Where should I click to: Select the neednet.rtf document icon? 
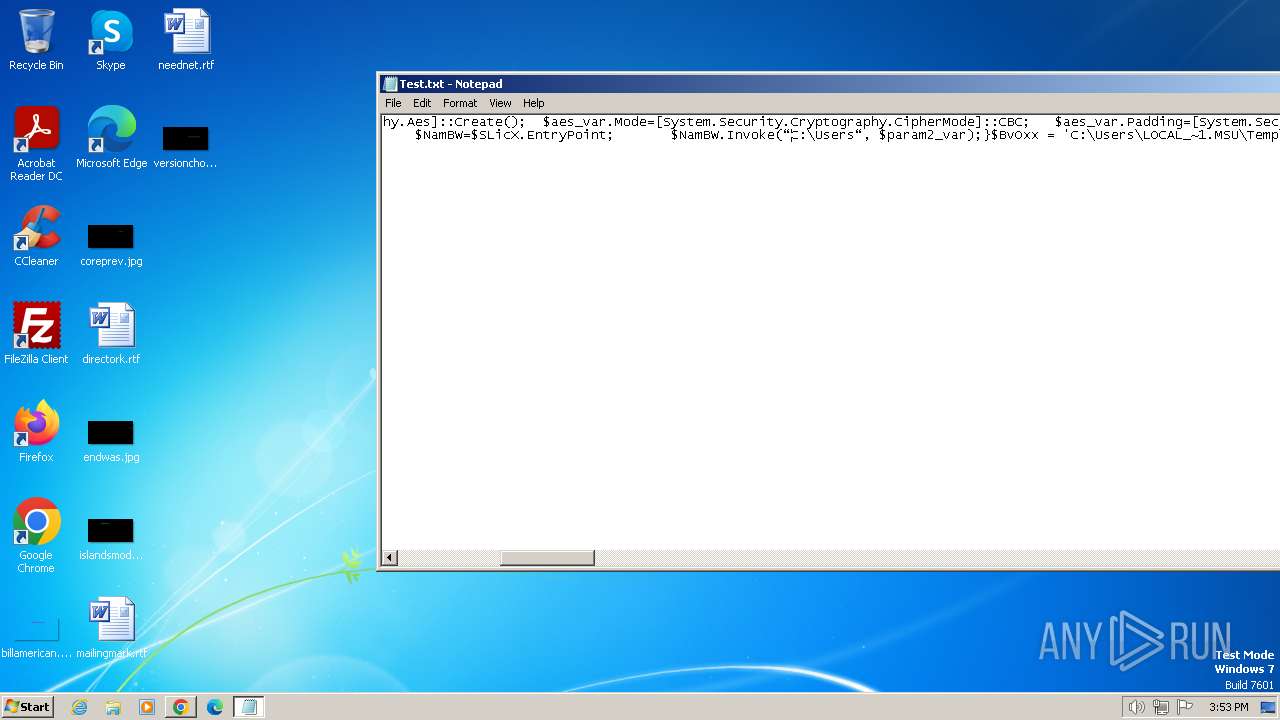tap(186, 40)
